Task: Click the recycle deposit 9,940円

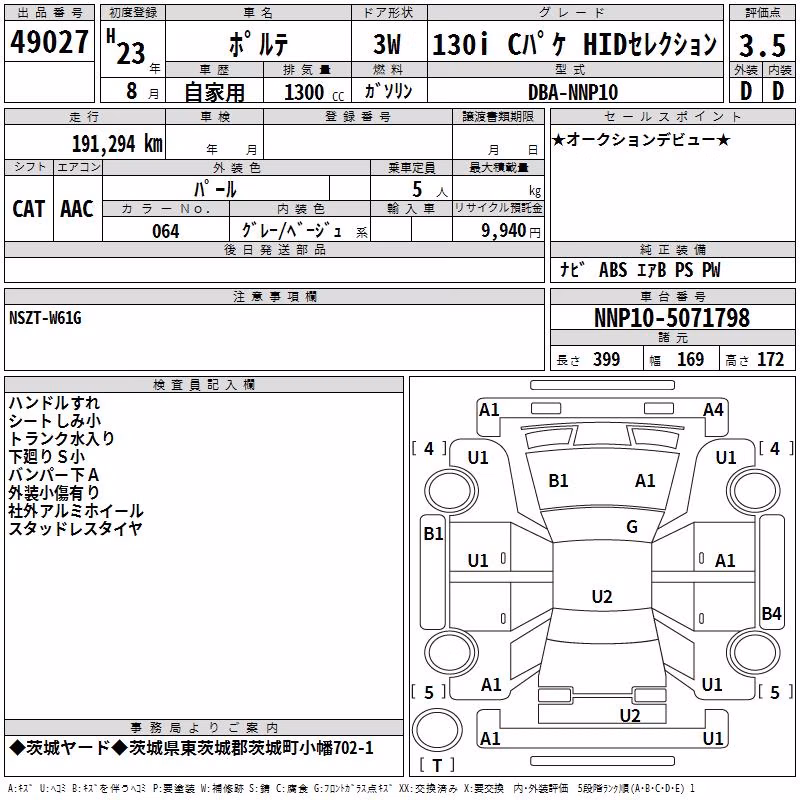Action: coord(511,231)
